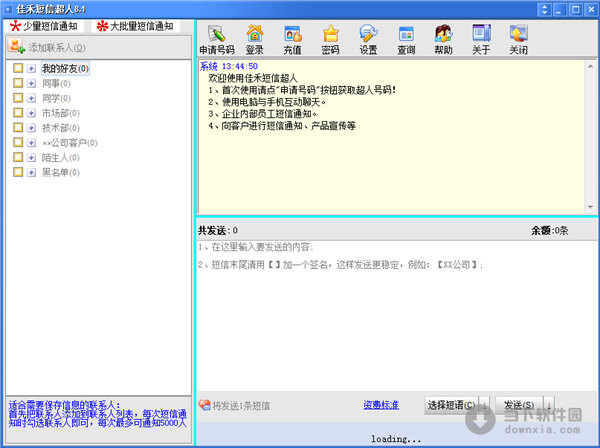Open dropdown arrow beside 发送 button

click(547, 405)
